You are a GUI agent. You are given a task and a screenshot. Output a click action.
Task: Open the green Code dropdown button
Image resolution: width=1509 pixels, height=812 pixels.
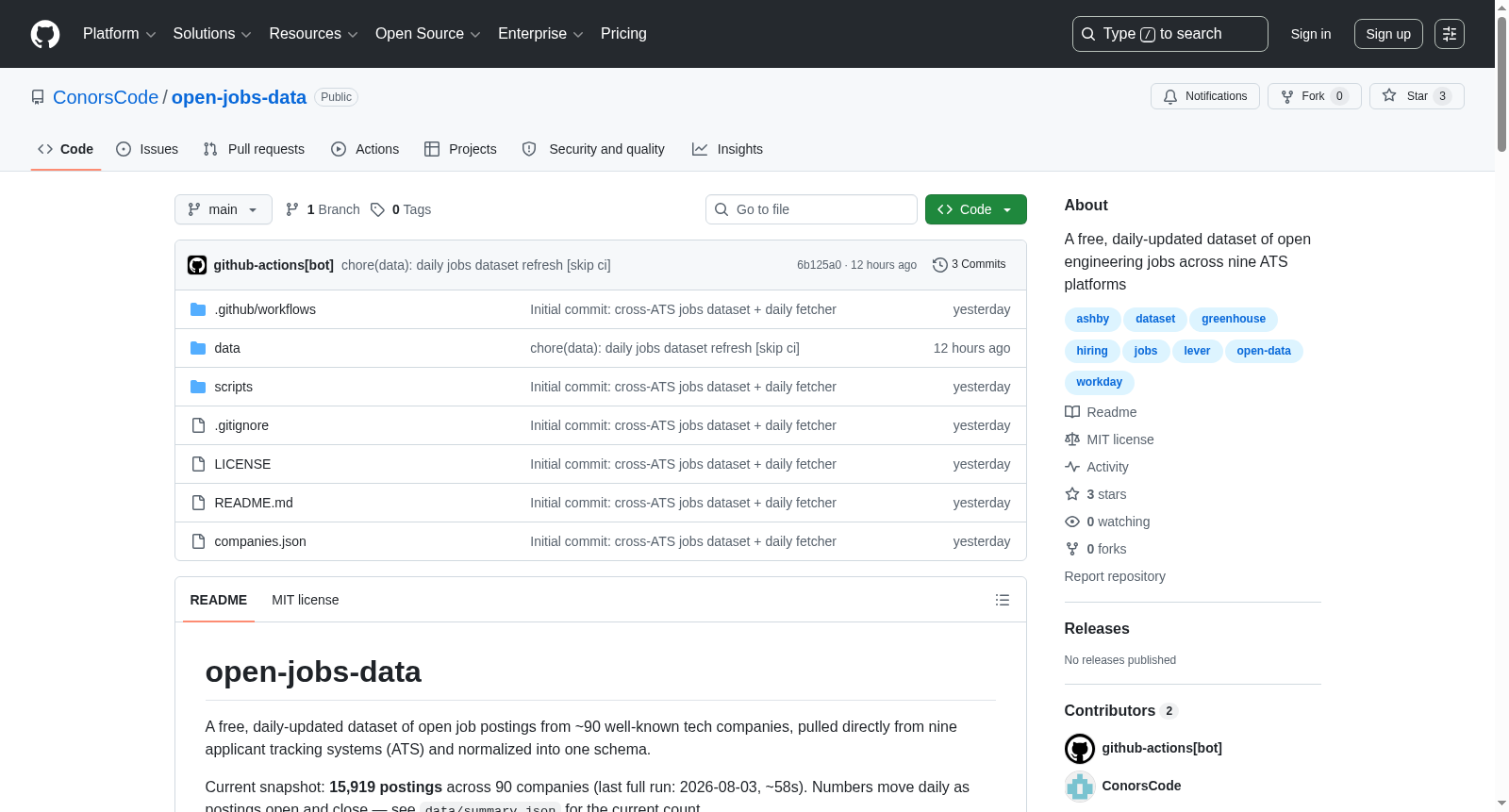coord(976,209)
